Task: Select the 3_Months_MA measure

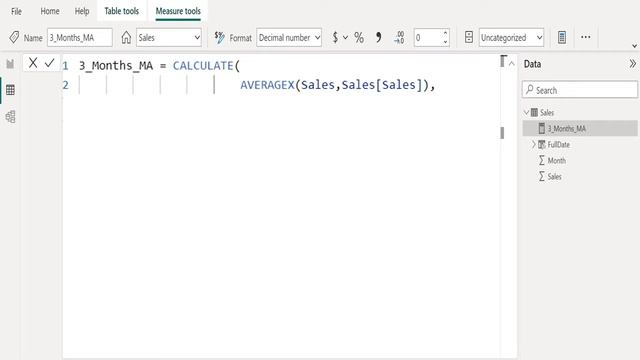Action: click(x=580, y=128)
